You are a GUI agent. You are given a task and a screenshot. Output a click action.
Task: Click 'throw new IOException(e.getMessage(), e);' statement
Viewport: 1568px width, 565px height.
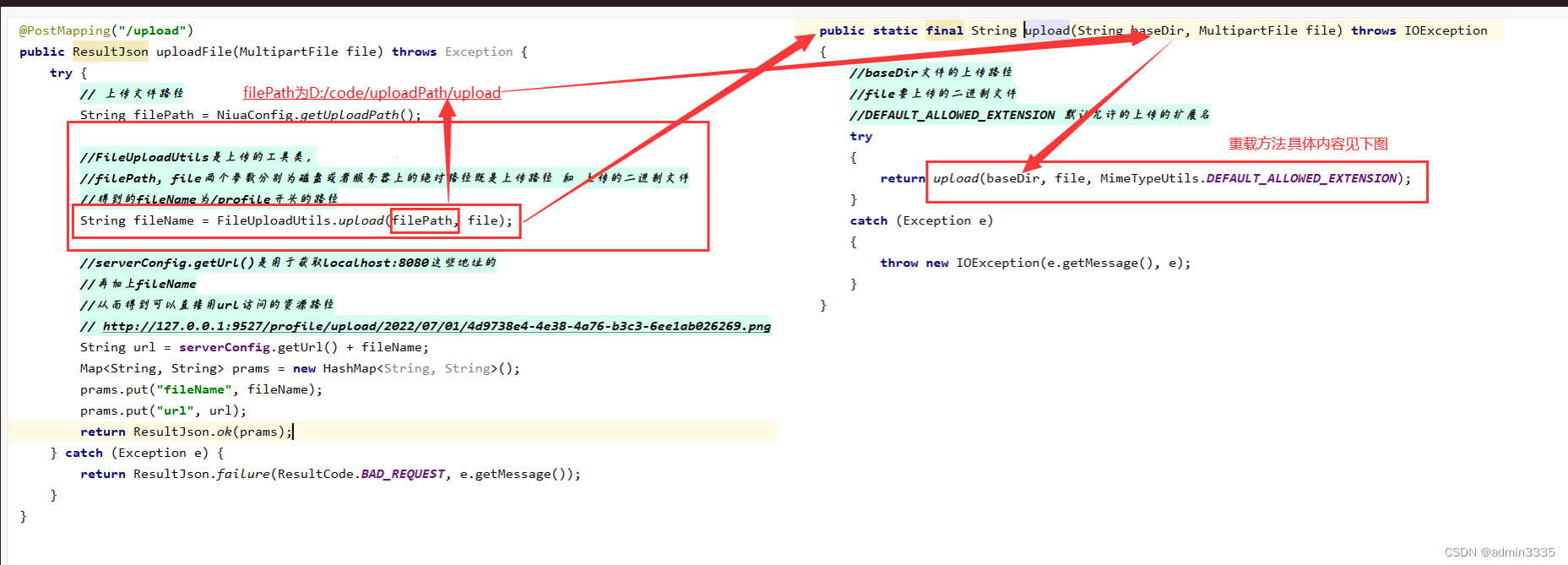(1035, 263)
